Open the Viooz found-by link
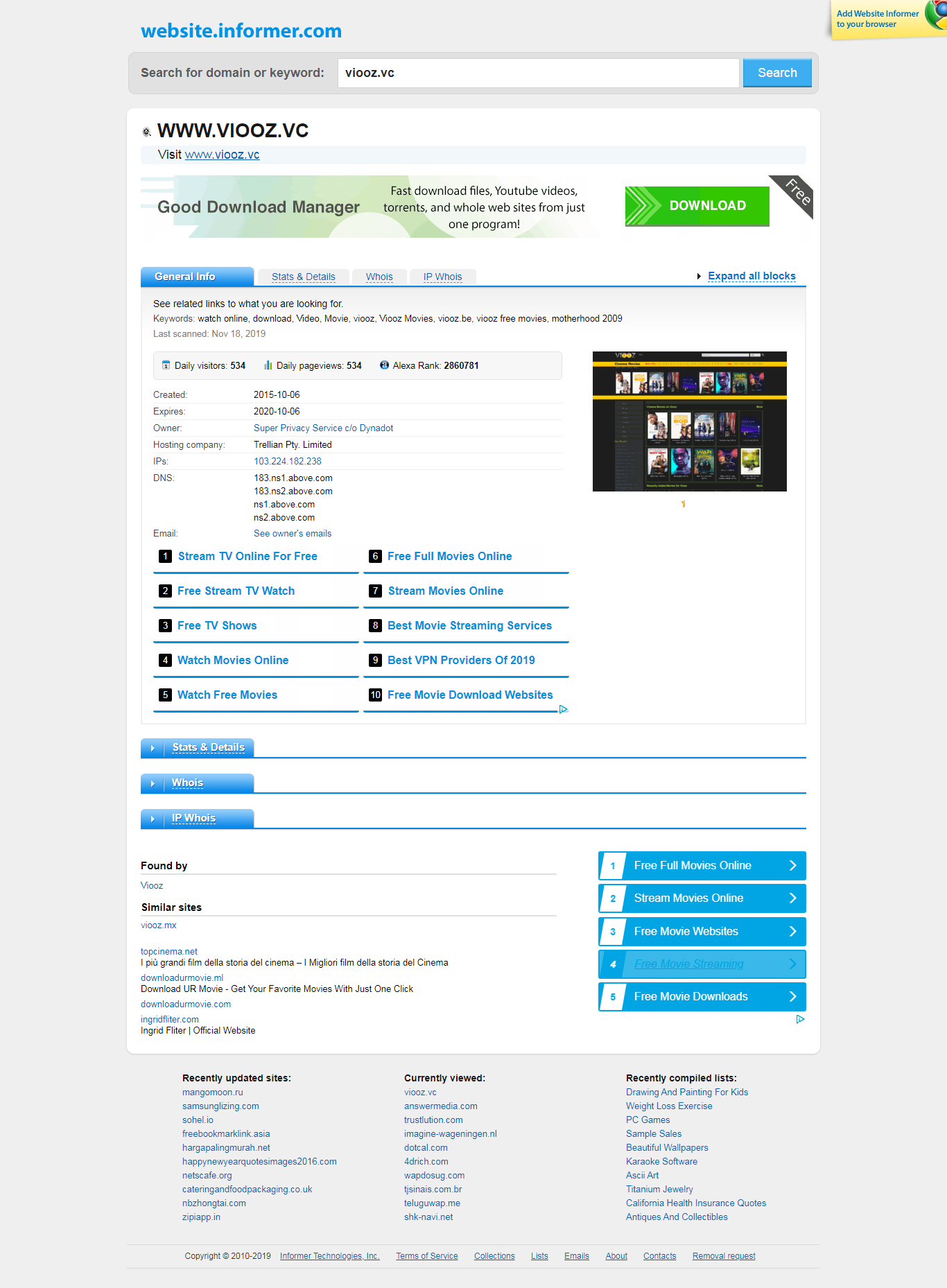The height and width of the screenshot is (1288, 947). (152, 885)
